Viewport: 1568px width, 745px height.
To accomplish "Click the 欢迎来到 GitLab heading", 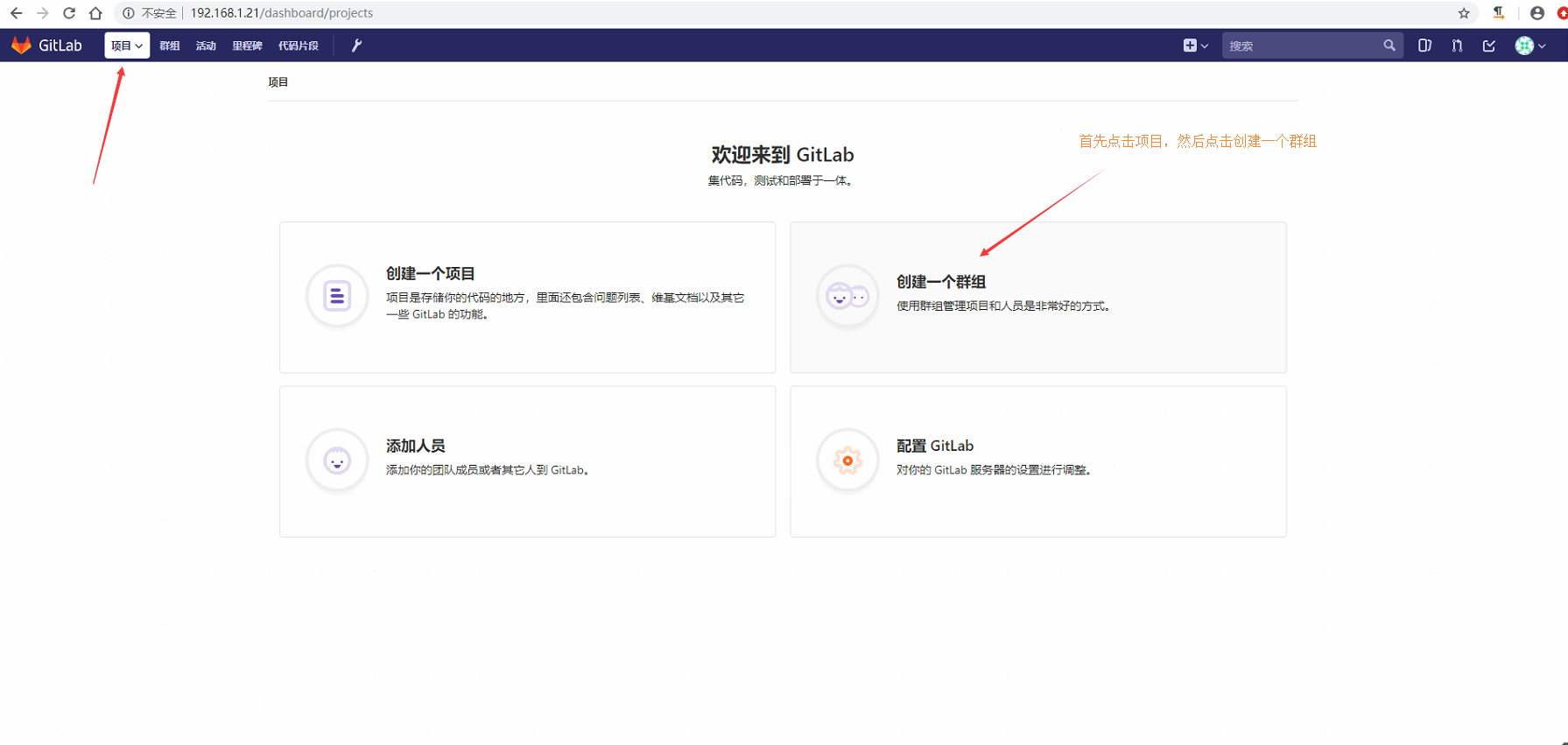I will pos(783,155).
